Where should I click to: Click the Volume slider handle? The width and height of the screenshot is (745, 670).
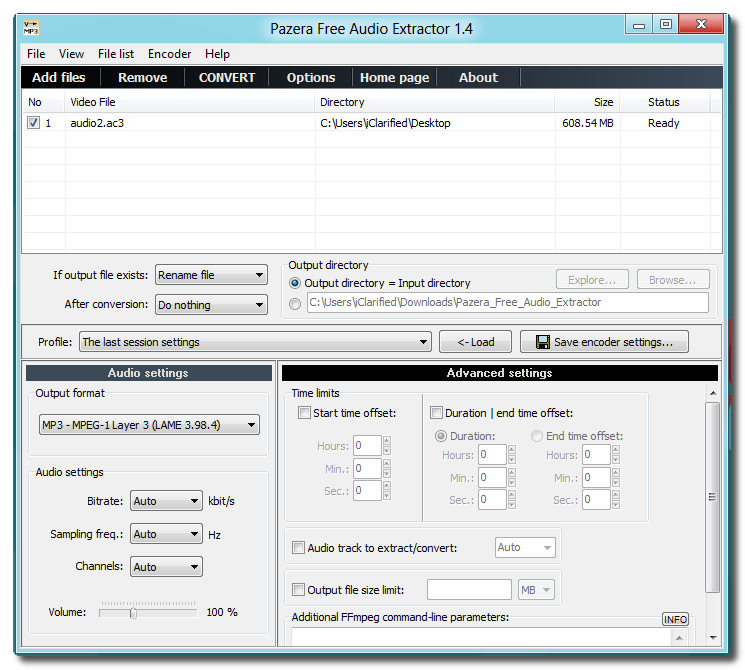[x=134, y=613]
